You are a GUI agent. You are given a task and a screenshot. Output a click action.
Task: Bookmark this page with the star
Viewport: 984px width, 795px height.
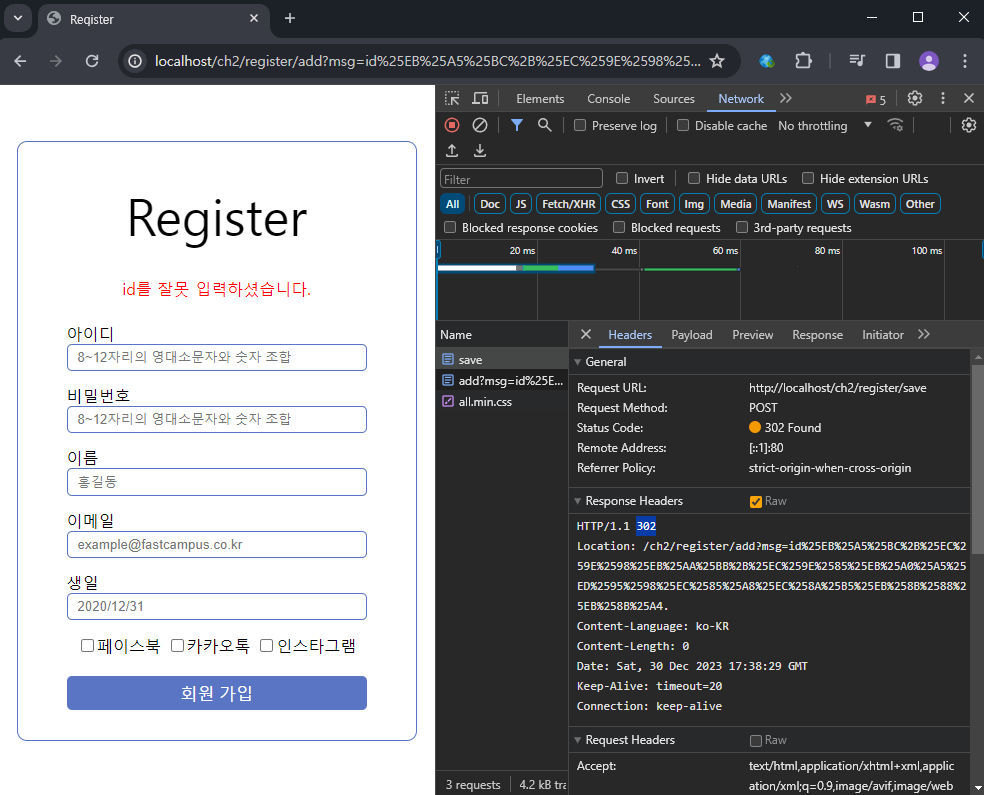pos(717,61)
